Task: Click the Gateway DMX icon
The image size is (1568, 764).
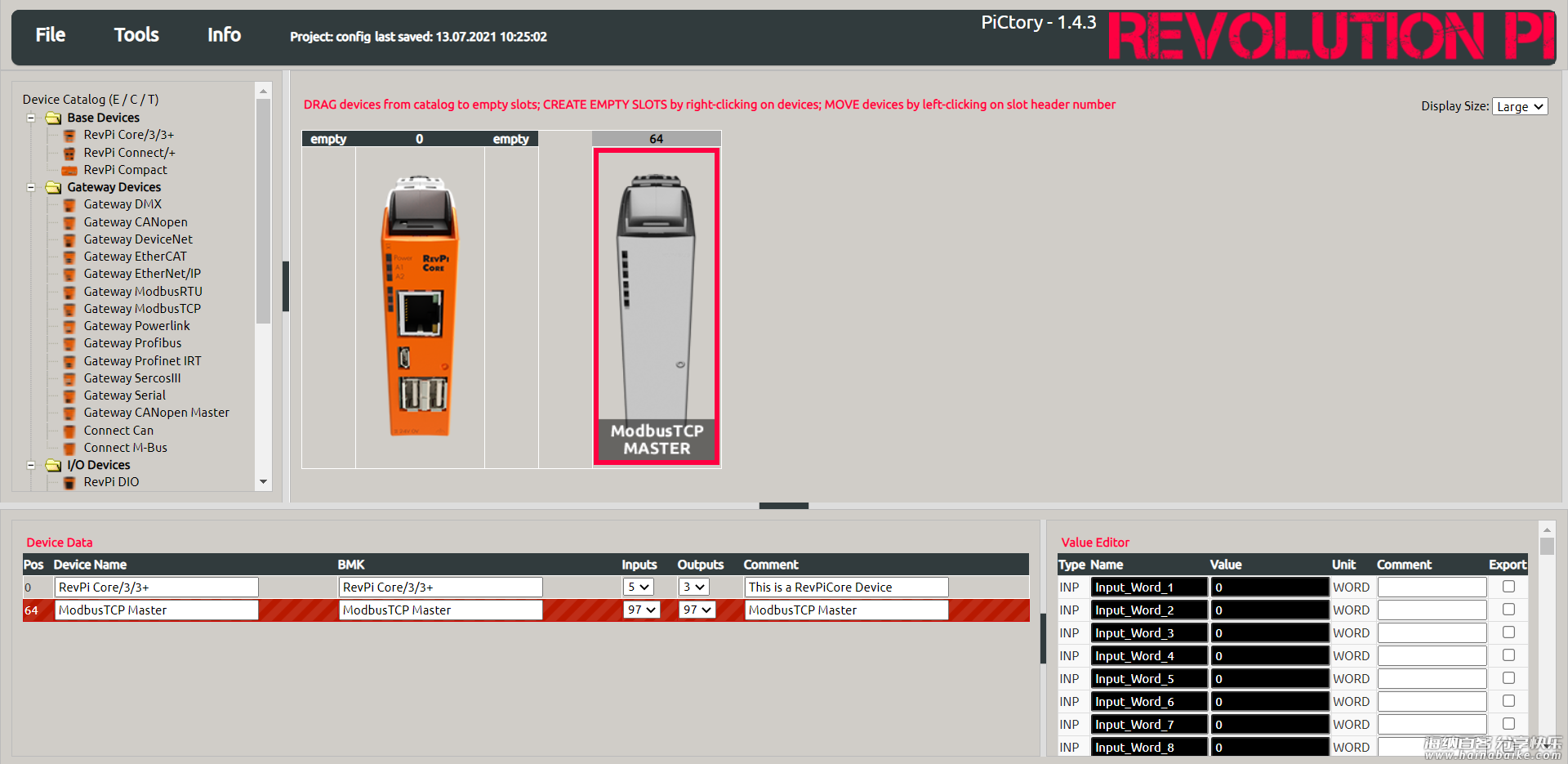Action: [x=70, y=205]
